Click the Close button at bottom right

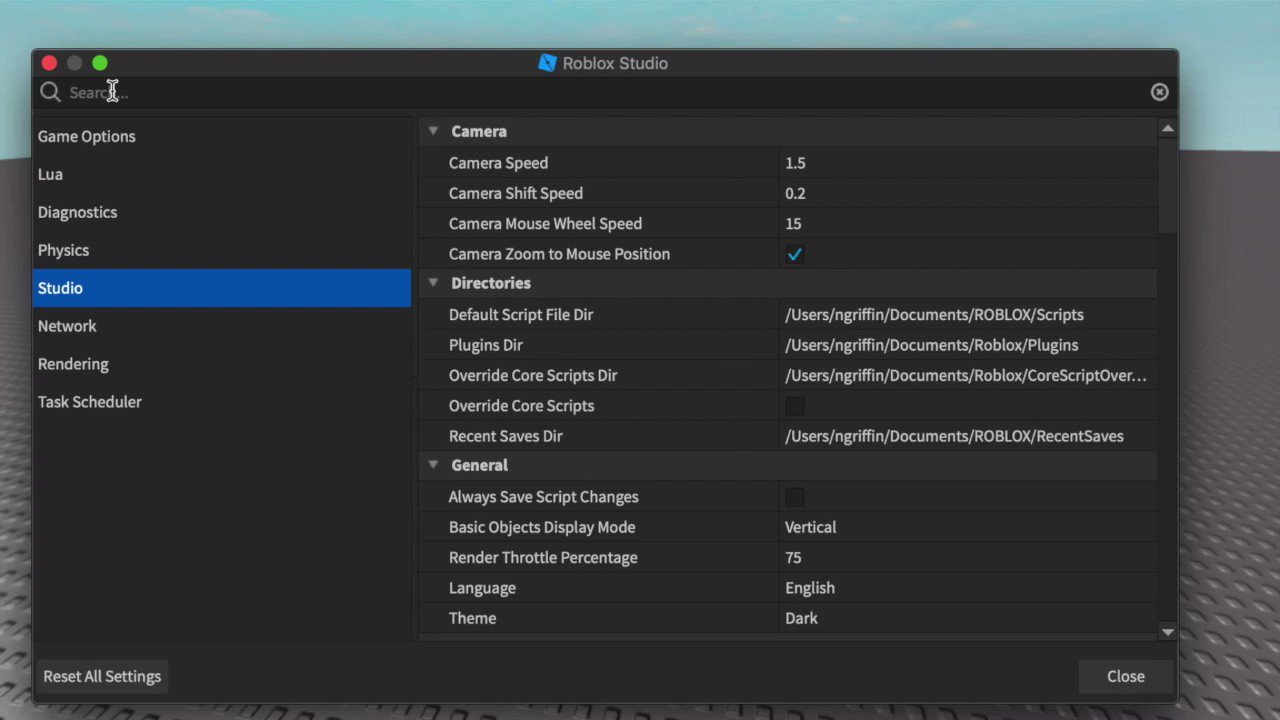(x=1126, y=677)
